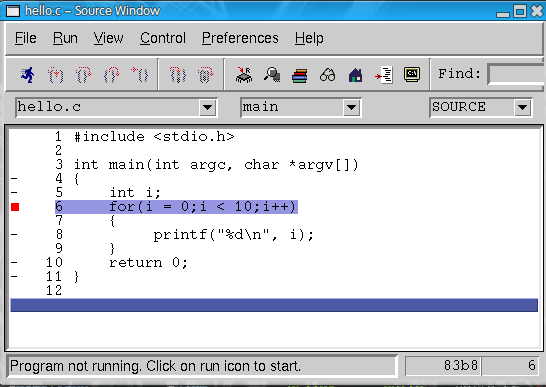Click the "return 0;" code line
The height and width of the screenshot is (387, 546).
tap(148, 263)
